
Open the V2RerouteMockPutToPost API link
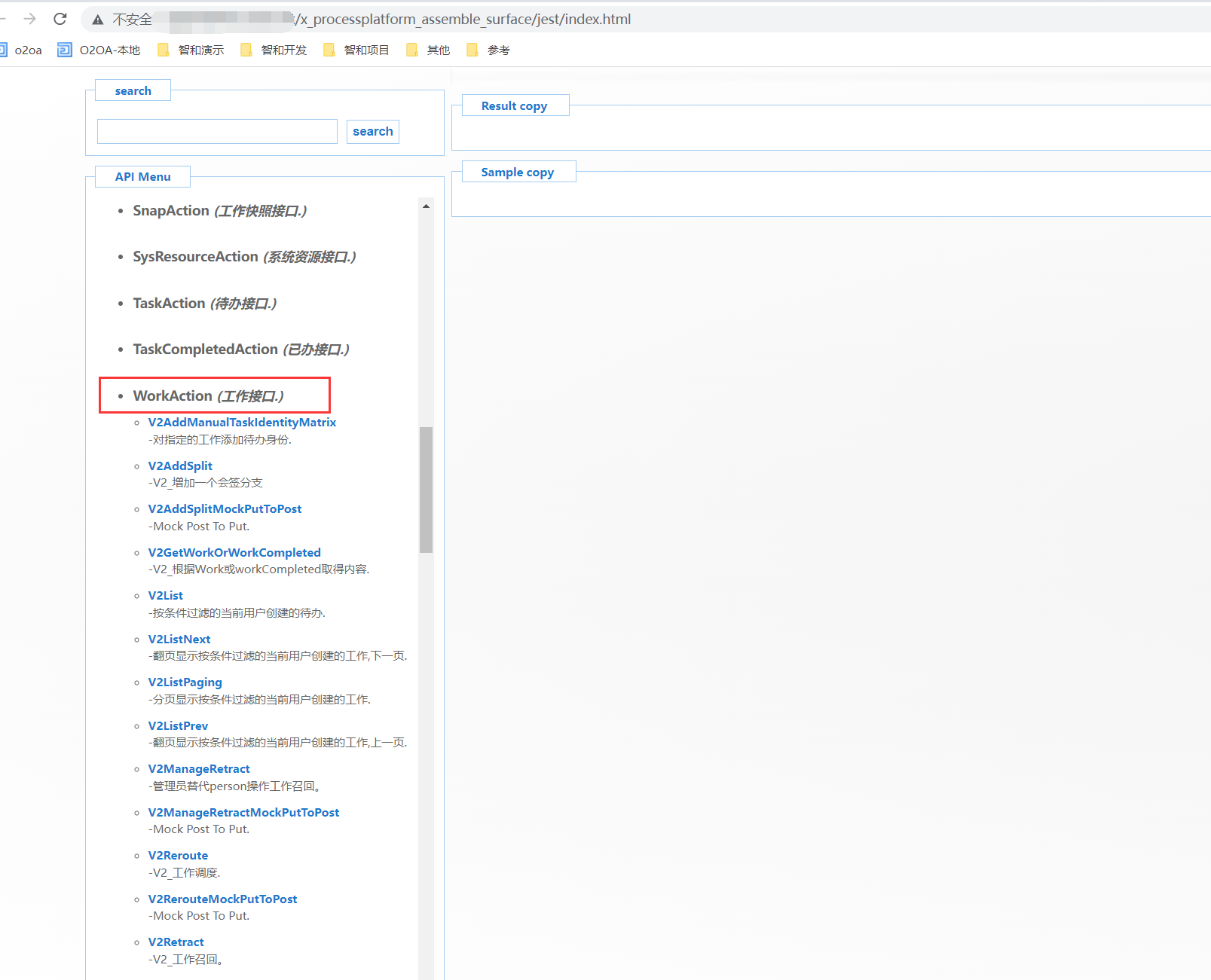(222, 899)
